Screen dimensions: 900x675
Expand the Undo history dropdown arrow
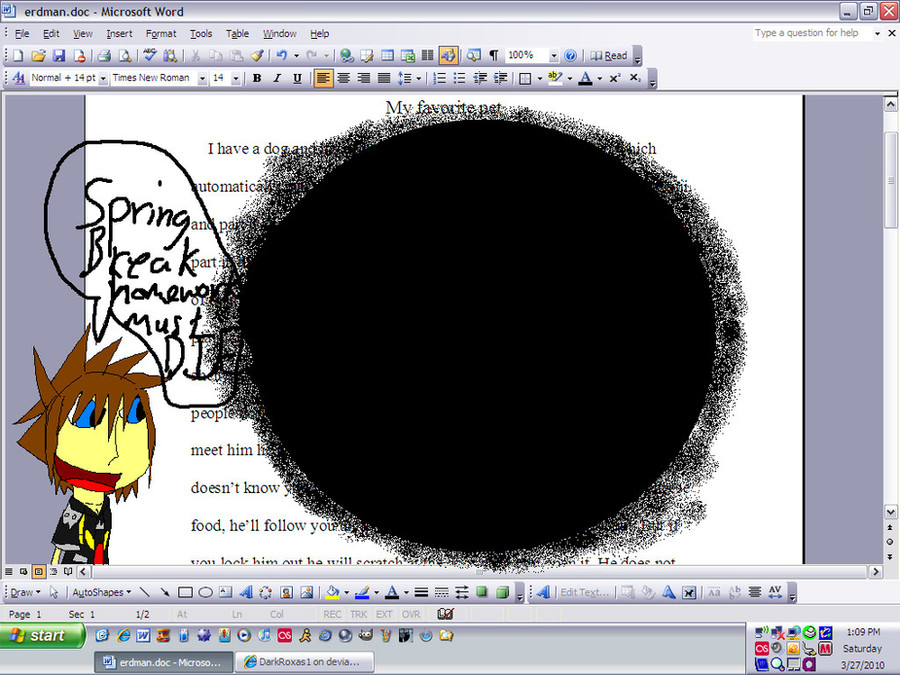point(296,56)
